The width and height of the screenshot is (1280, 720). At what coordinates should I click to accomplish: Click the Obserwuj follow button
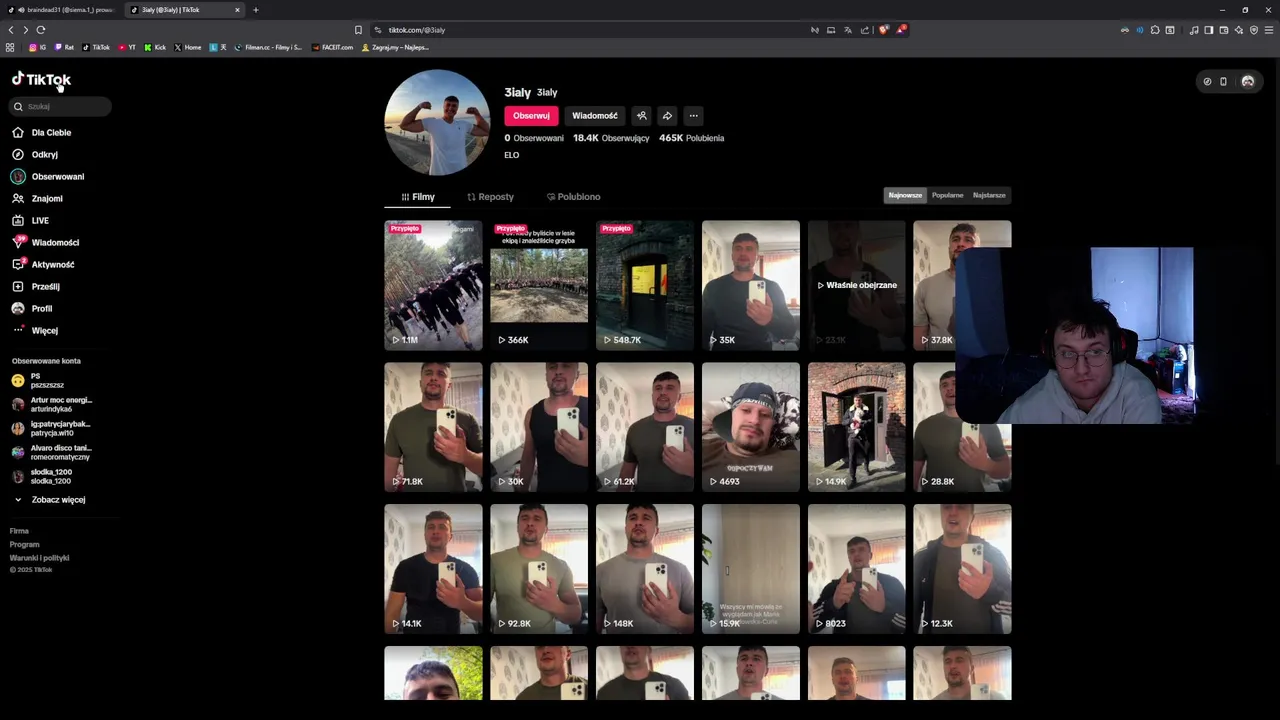(x=531, y=115)
